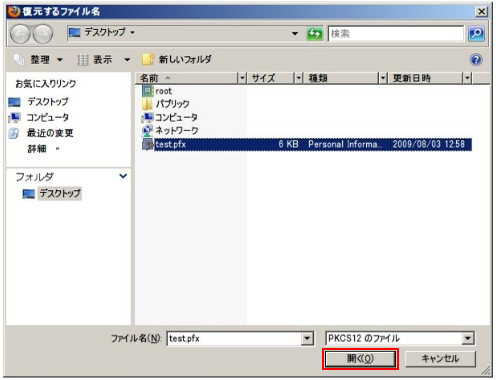
Task: Click the 表示 views icon
Action: 83,60
